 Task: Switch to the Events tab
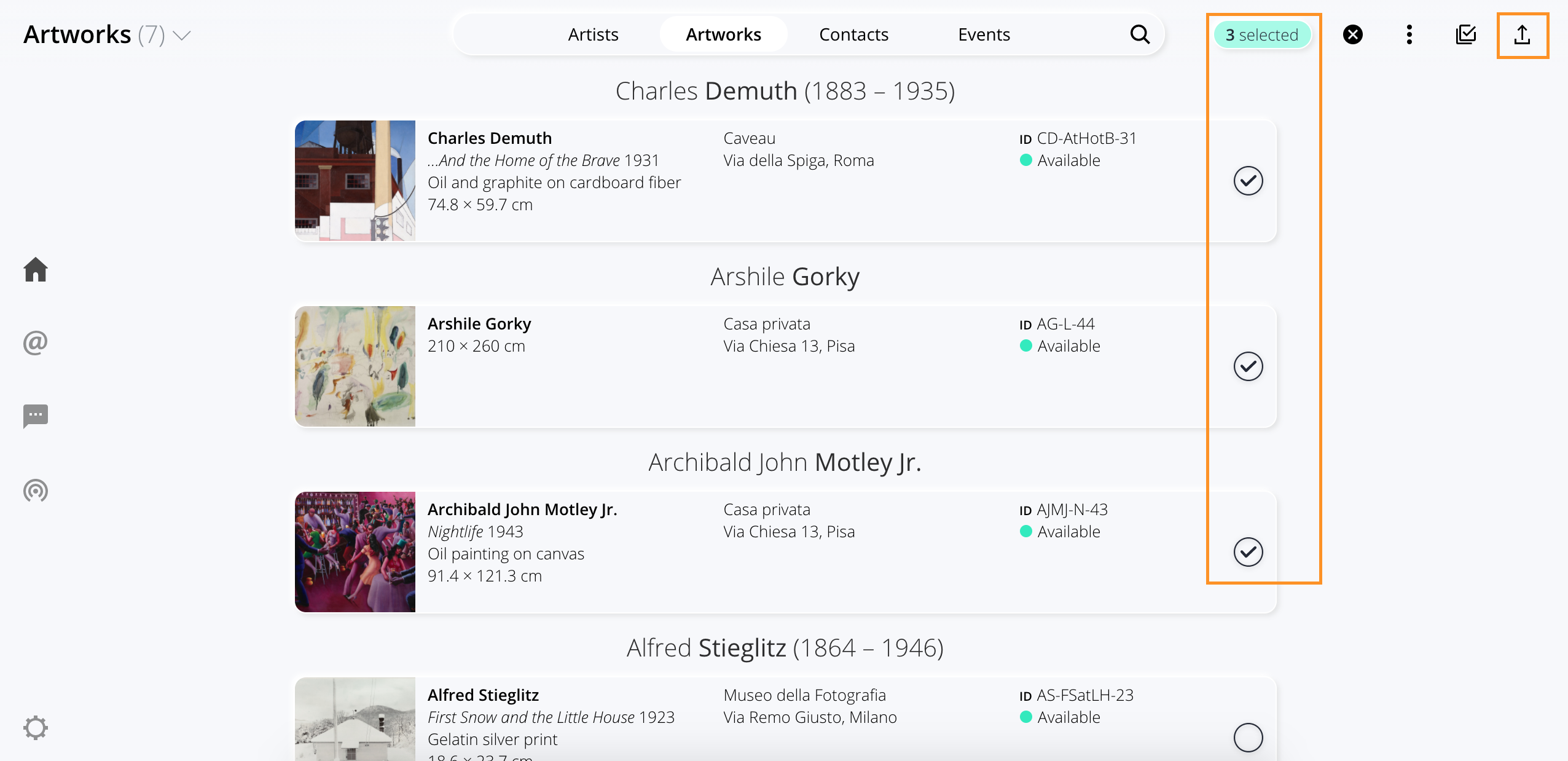[x=984, y=34]
